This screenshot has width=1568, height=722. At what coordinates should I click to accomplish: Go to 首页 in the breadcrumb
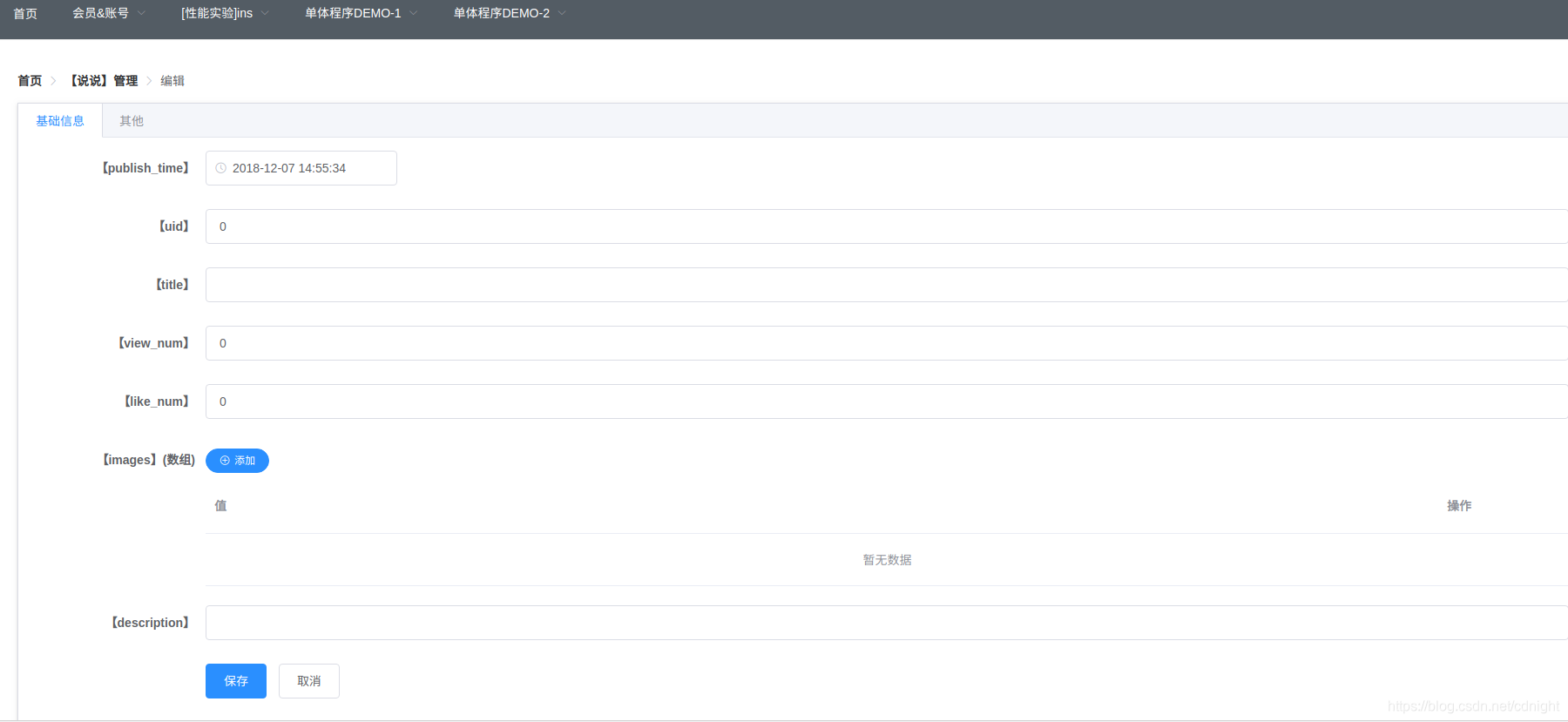pos(30,80)
